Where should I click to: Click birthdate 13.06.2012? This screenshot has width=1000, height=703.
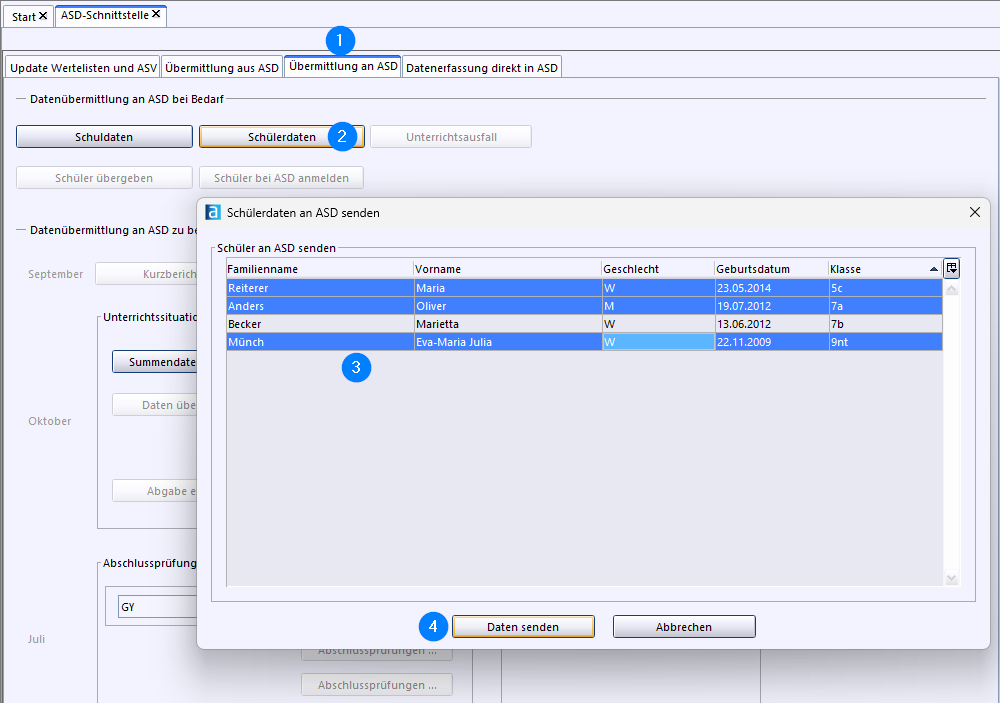744,323
